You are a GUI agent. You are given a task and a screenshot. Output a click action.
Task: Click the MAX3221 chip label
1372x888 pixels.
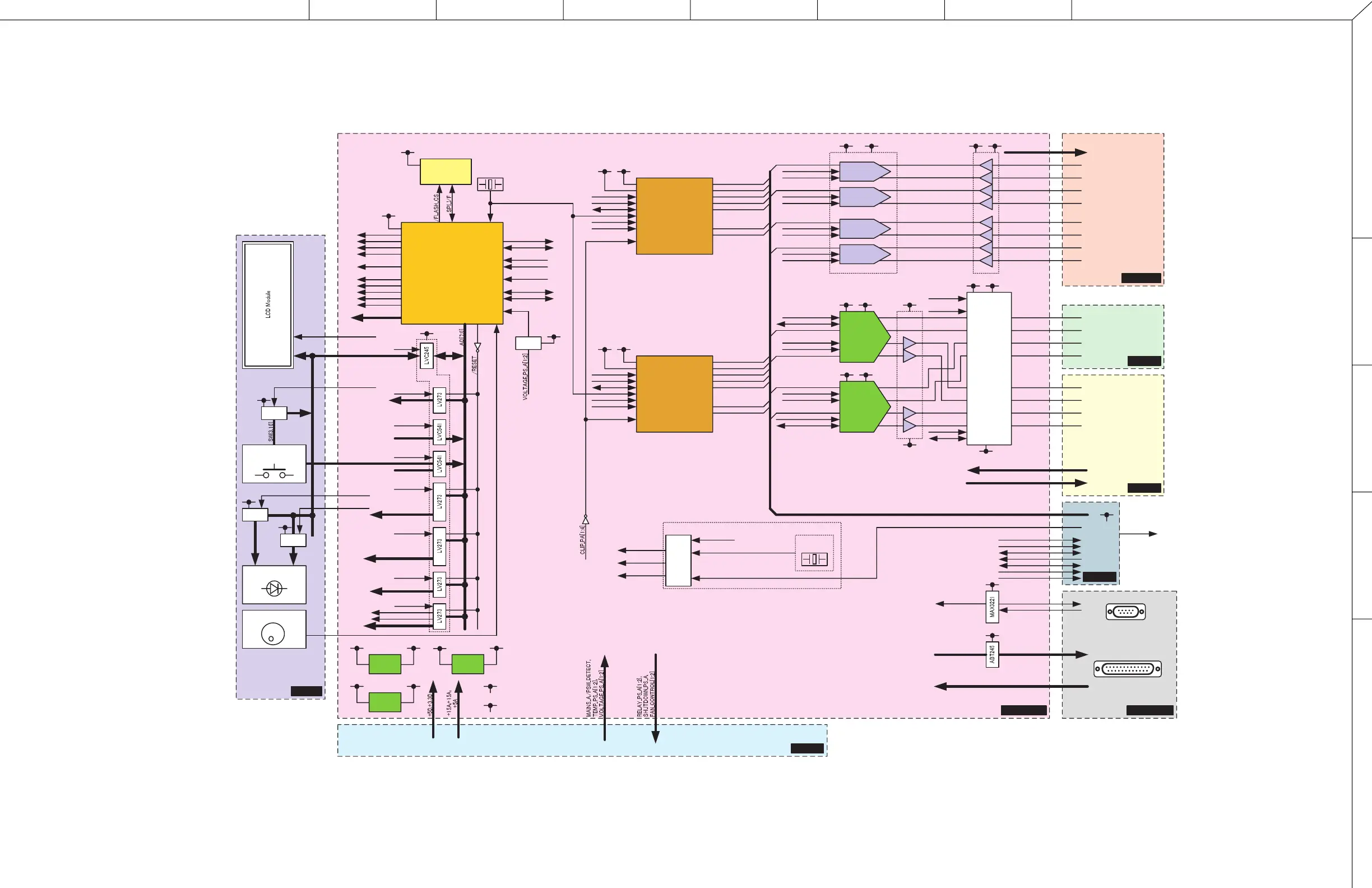coord(992,607)
